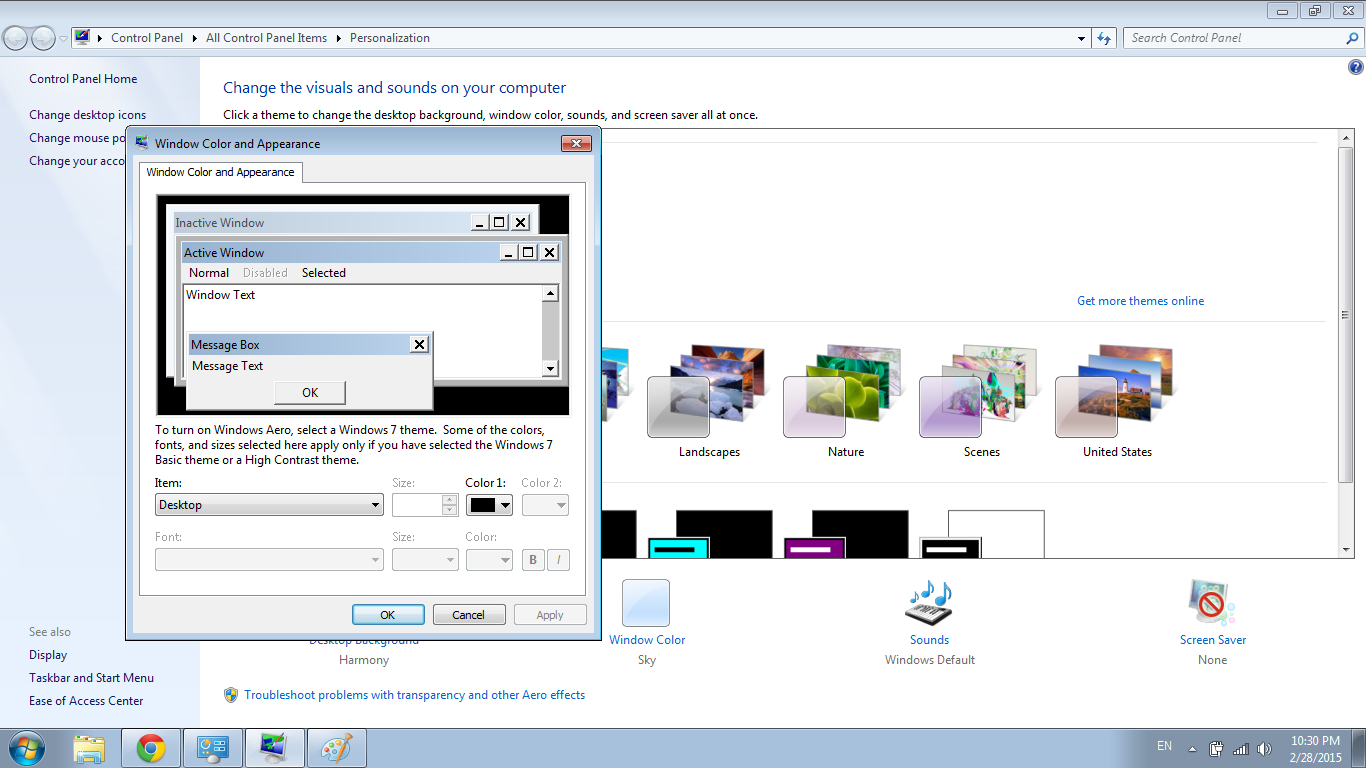Choose the purple high contrast theme
The image size is (1366, 768).
click(846, 534)
